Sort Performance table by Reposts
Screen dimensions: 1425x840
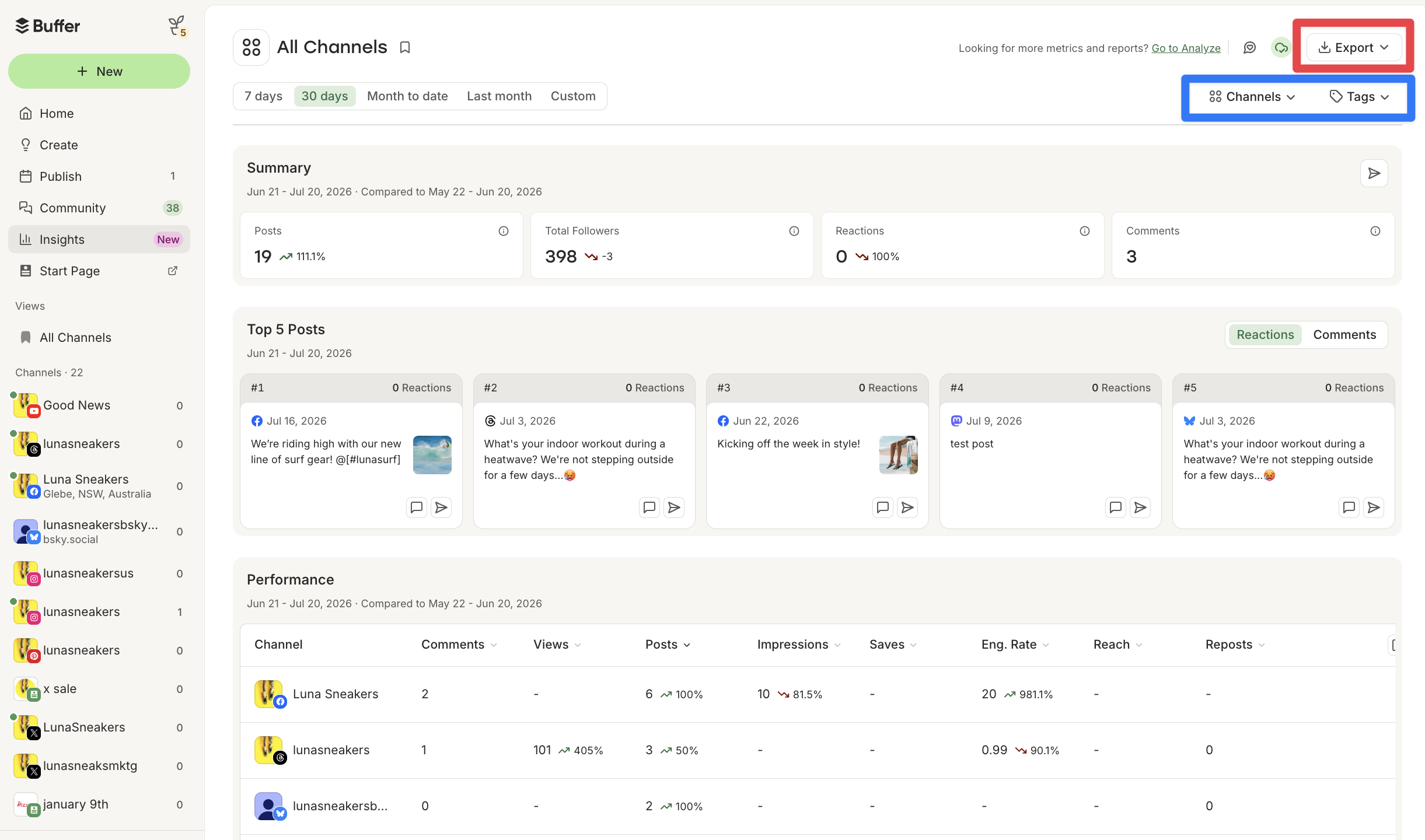[1235, 645]
